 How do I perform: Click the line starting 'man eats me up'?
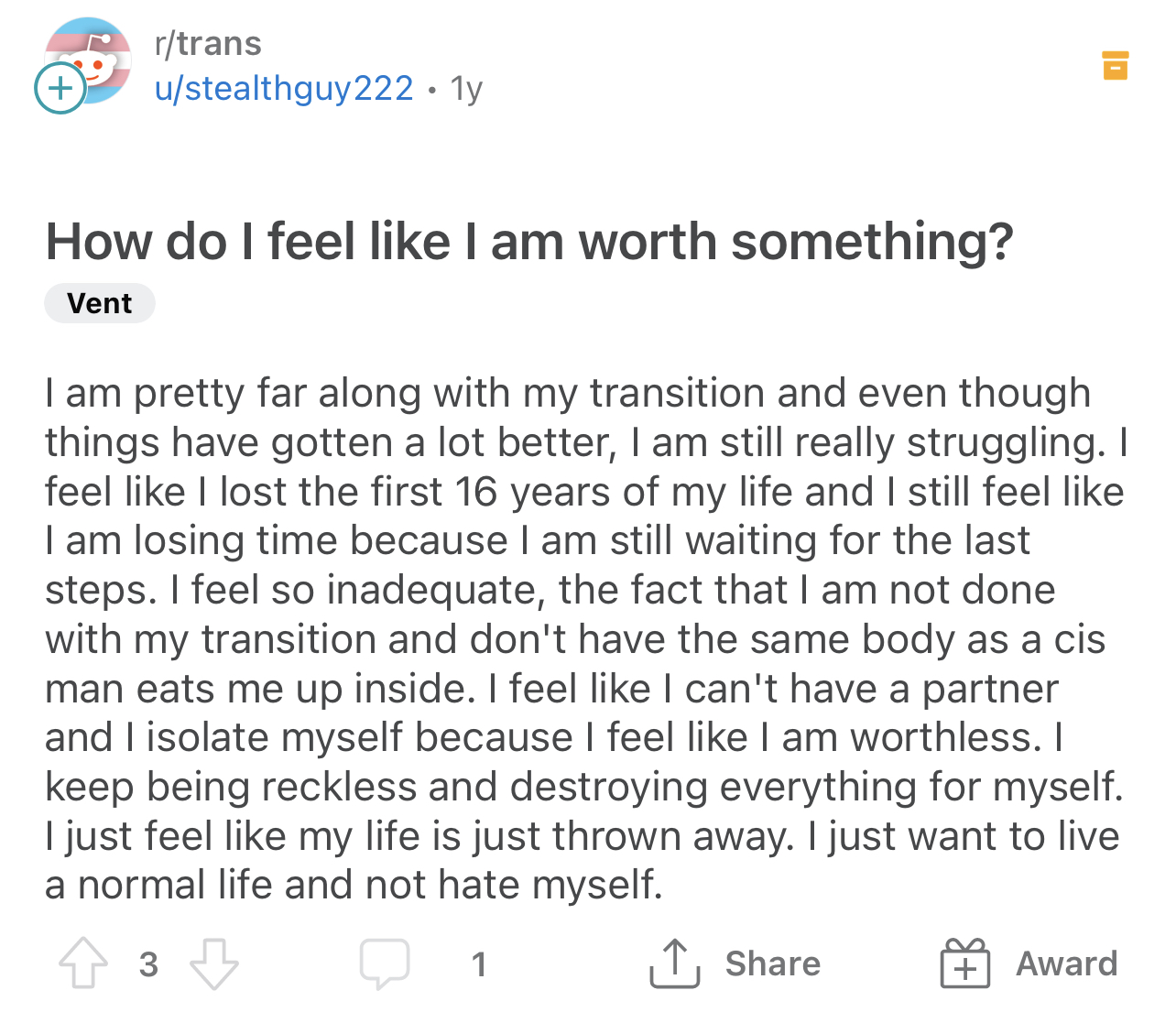click(551, 689)
